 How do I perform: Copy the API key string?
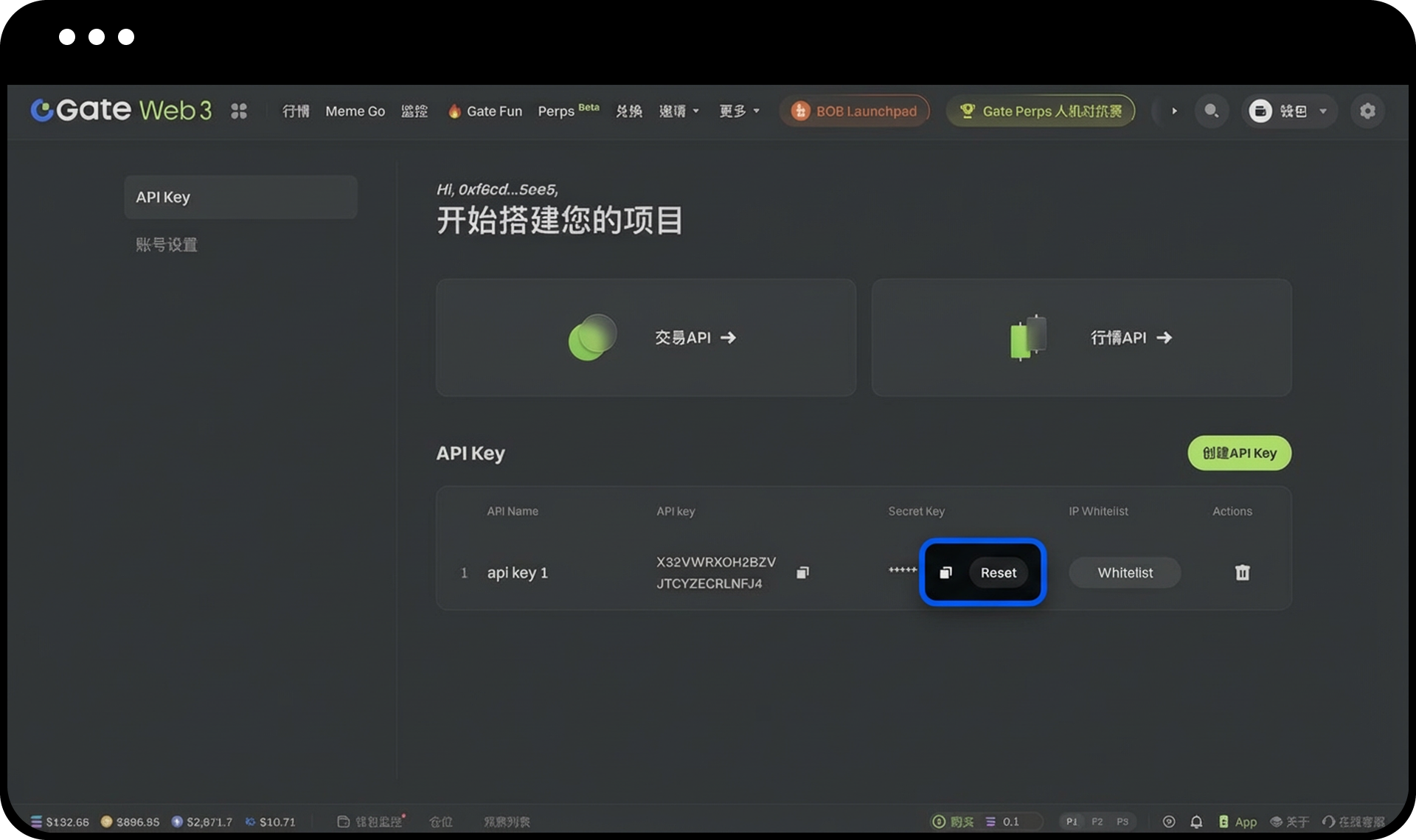[802, 572]
